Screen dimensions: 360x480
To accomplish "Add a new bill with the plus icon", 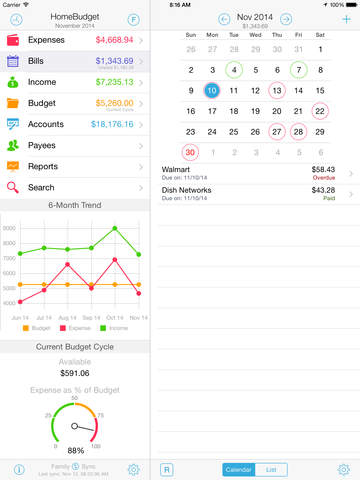I will [347, 19].
